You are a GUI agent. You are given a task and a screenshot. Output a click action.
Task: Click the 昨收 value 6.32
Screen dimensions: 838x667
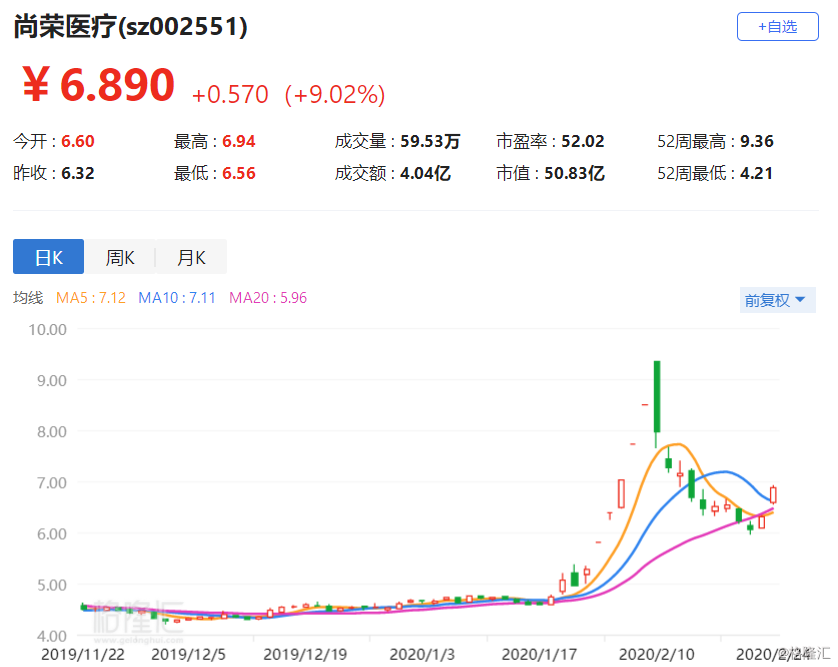77,173
